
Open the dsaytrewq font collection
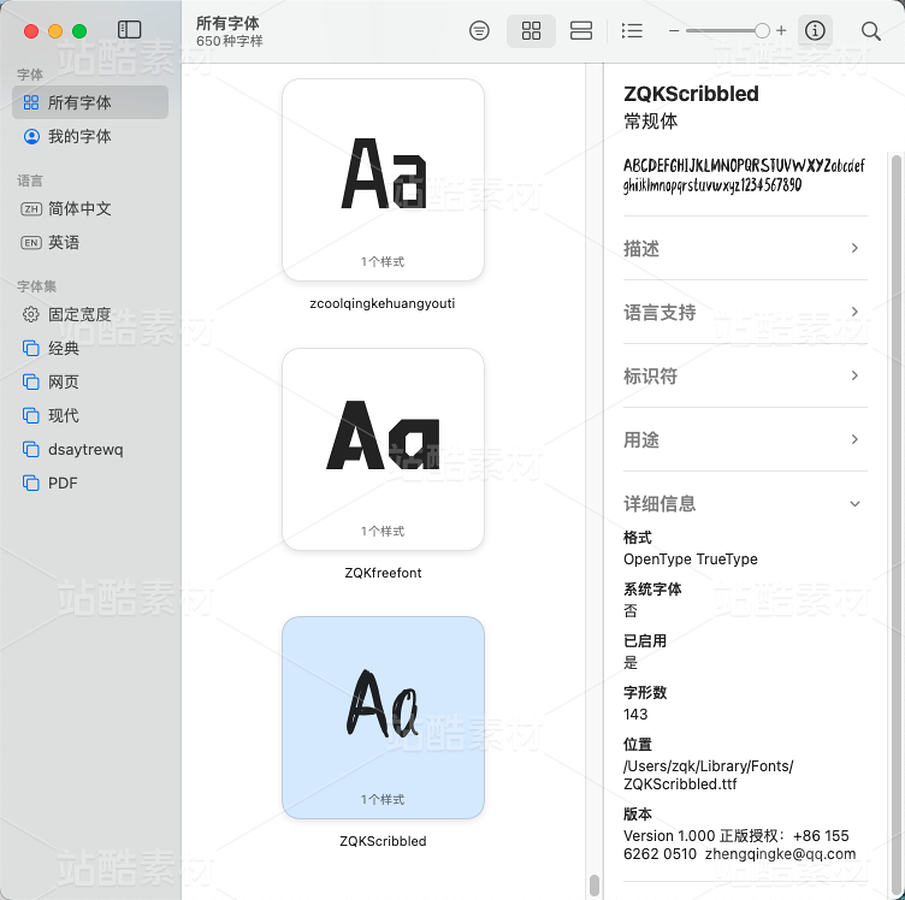(90, 449)
